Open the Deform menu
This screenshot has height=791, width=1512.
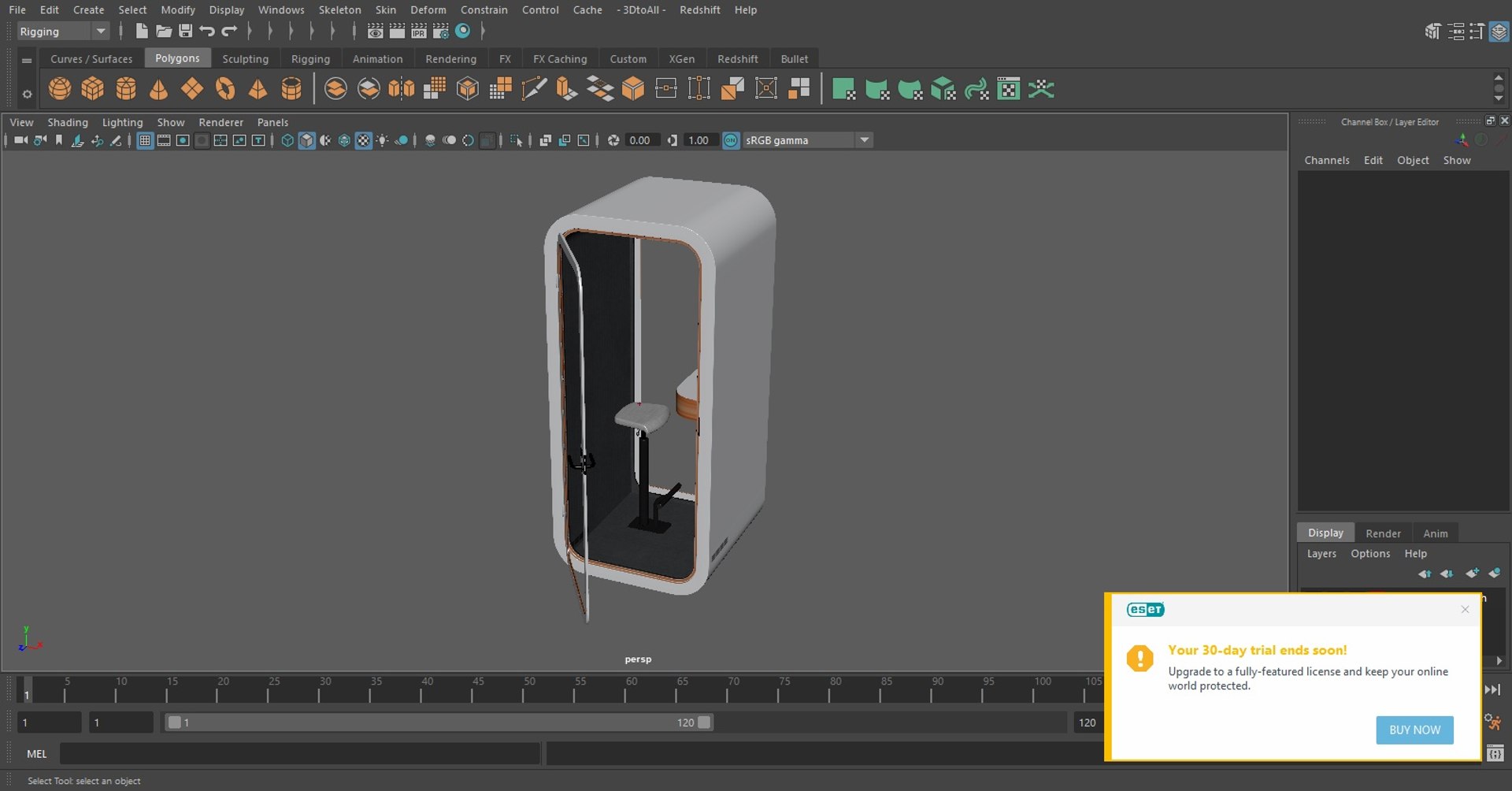(x=428, y=9)
